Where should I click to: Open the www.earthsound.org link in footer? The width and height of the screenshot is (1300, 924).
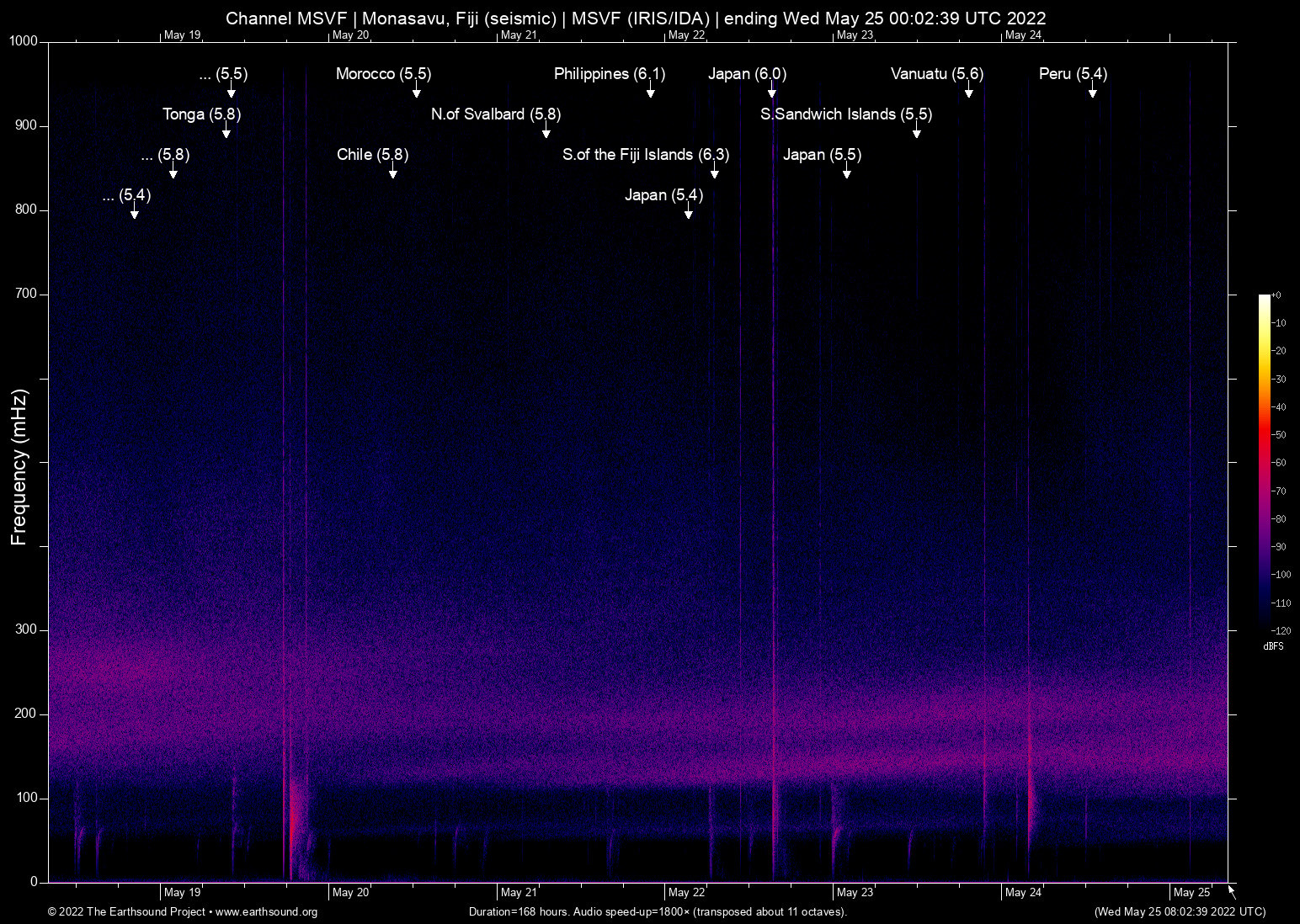point(266,912)
